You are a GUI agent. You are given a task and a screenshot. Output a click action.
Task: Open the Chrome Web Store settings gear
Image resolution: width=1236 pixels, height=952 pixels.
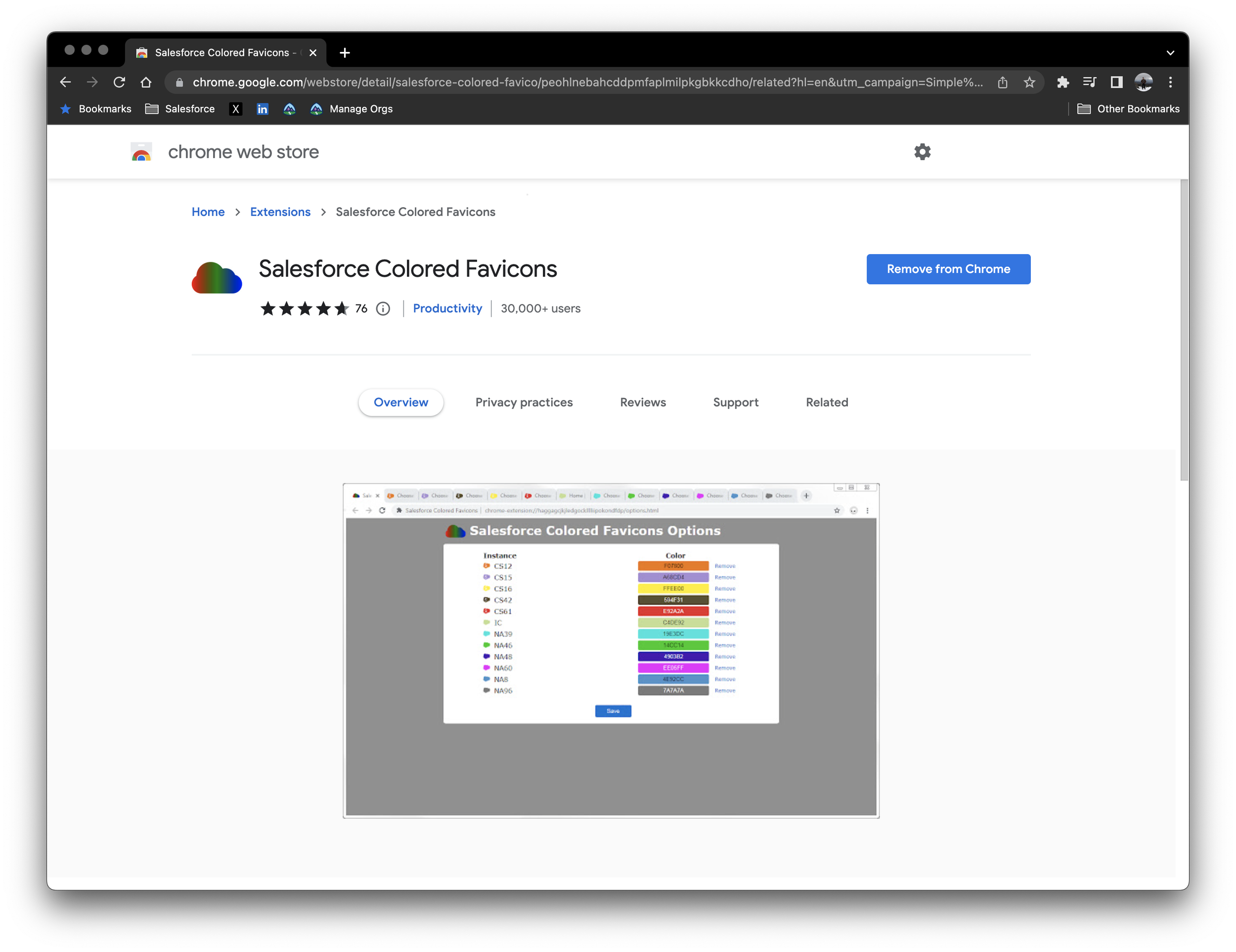[922, 152]
